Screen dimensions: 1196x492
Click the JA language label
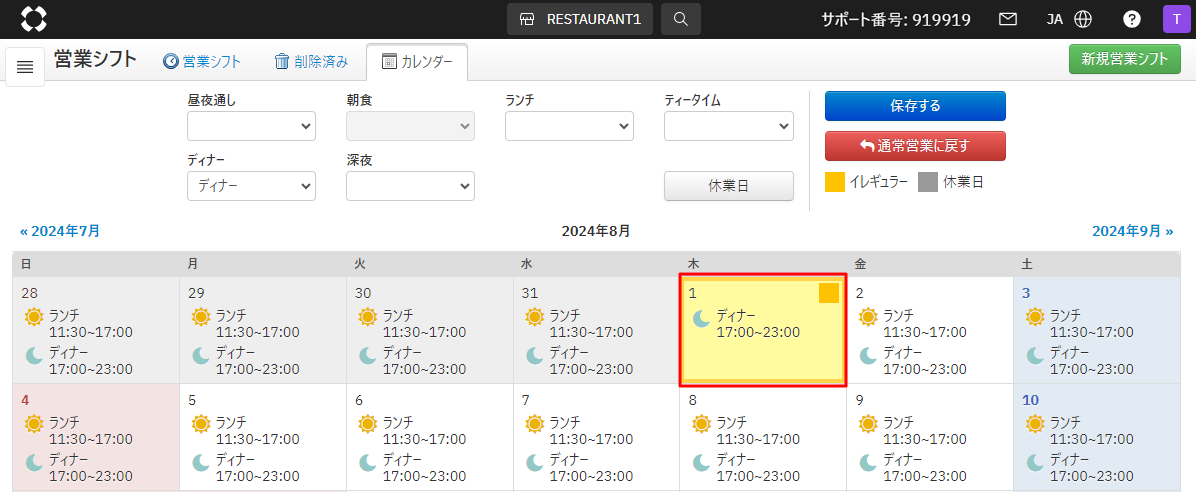[x=1055, y=19]
